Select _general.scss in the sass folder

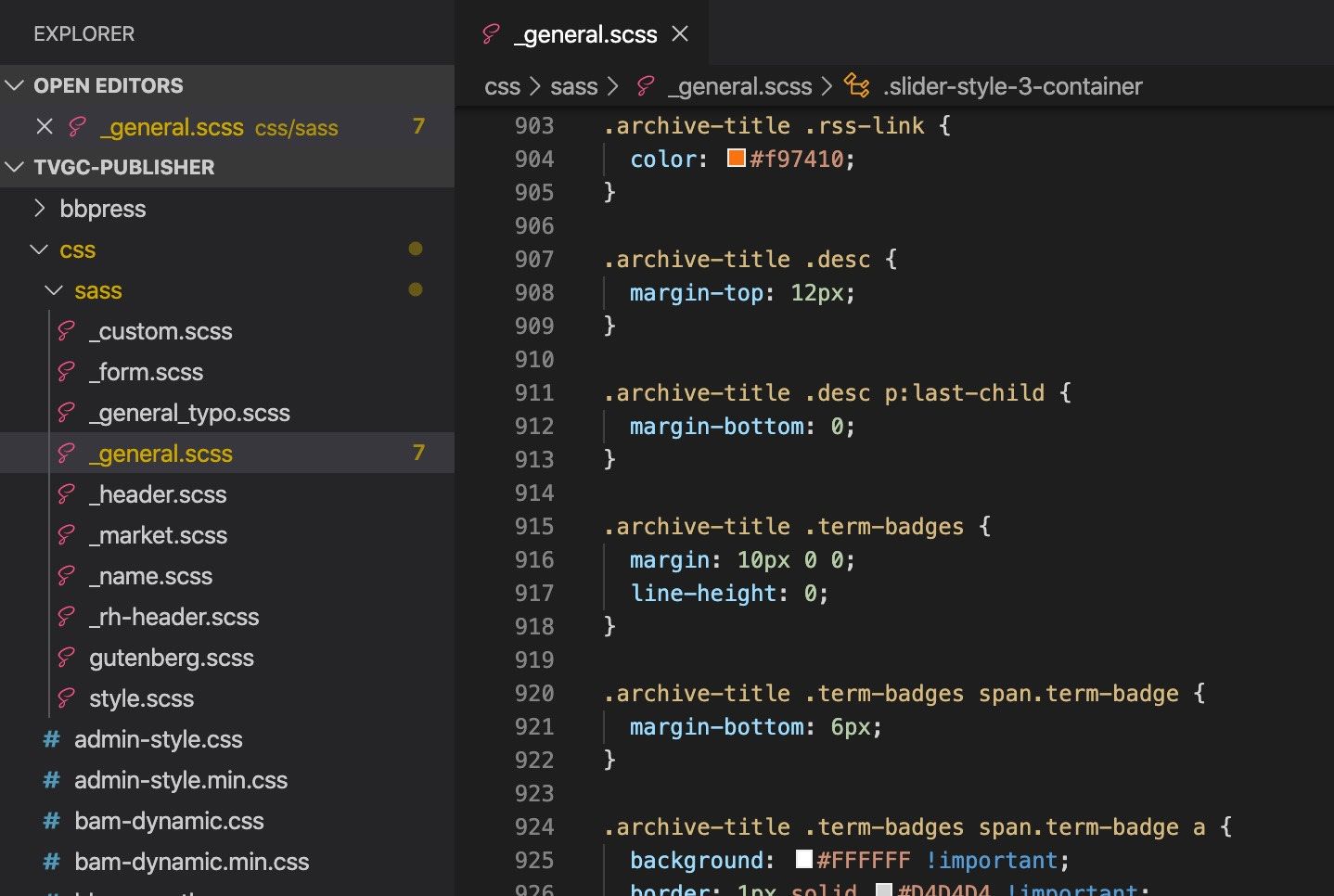tap(227, 454)
